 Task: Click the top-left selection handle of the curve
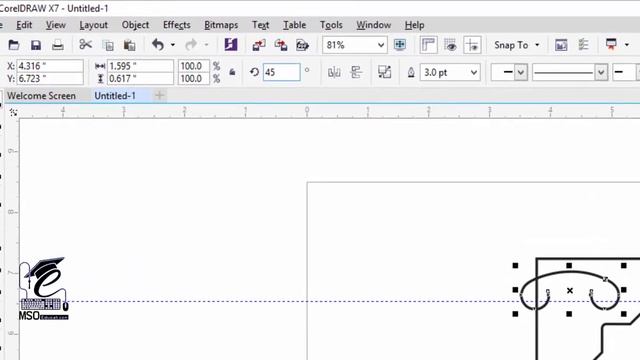515,266
